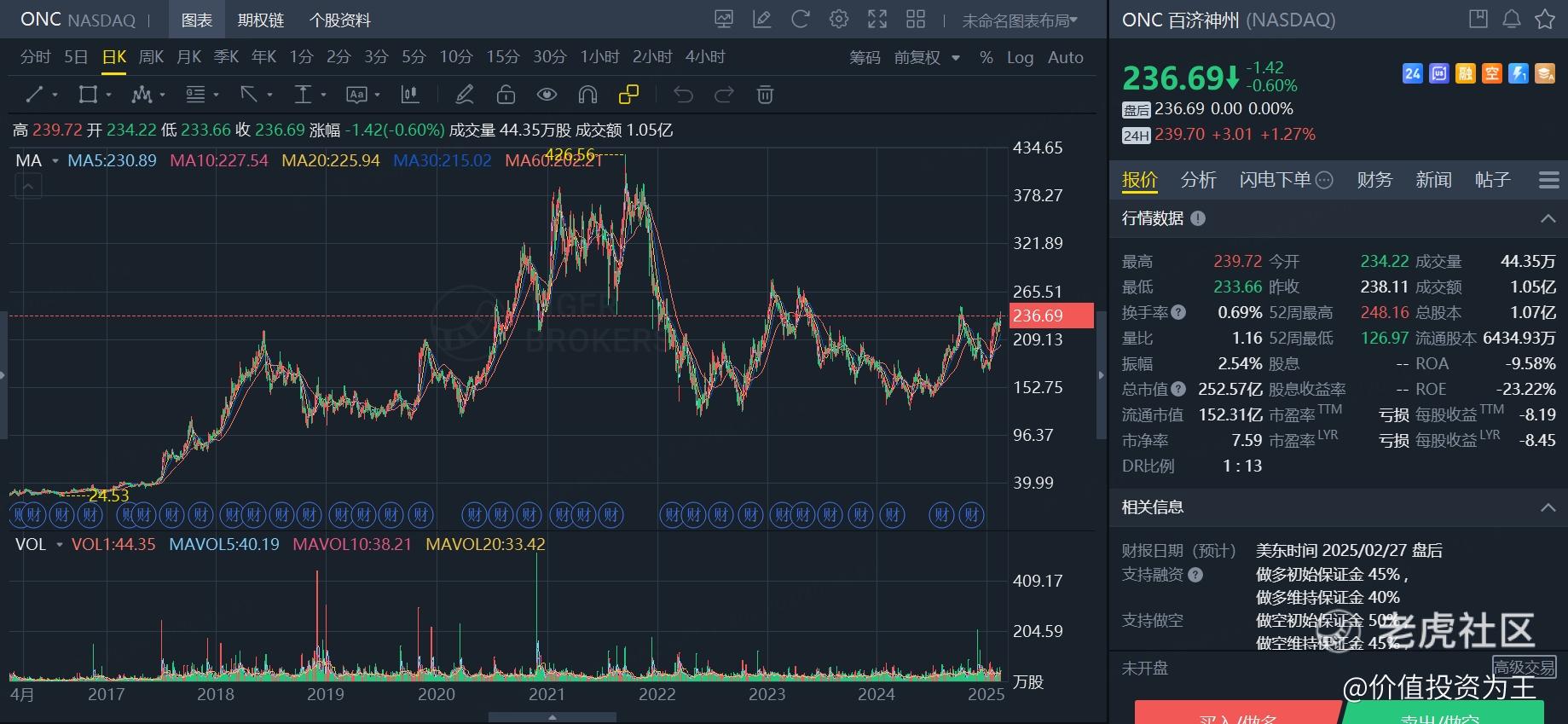This screenshot has height=724, width=1568.
Task: Click the undo arrow
Action: [683, 95]
